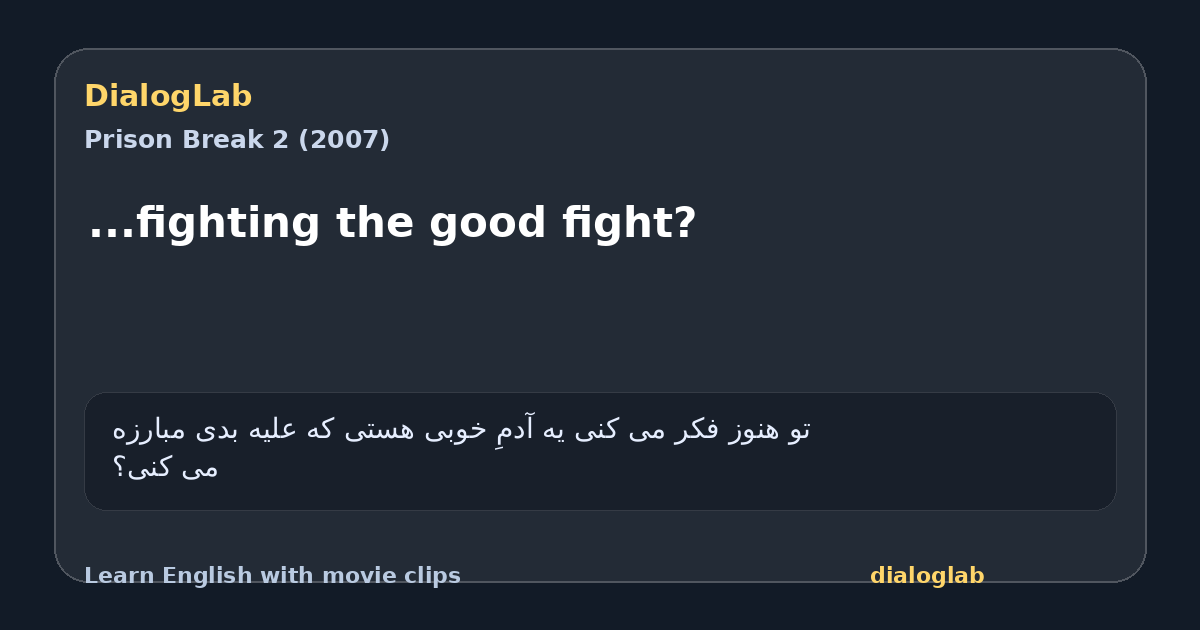The height and width of the screenshot is (630, 1200).
Task: Click the second Persian line 'می کنی؟'
Action: tap(165, 468)
